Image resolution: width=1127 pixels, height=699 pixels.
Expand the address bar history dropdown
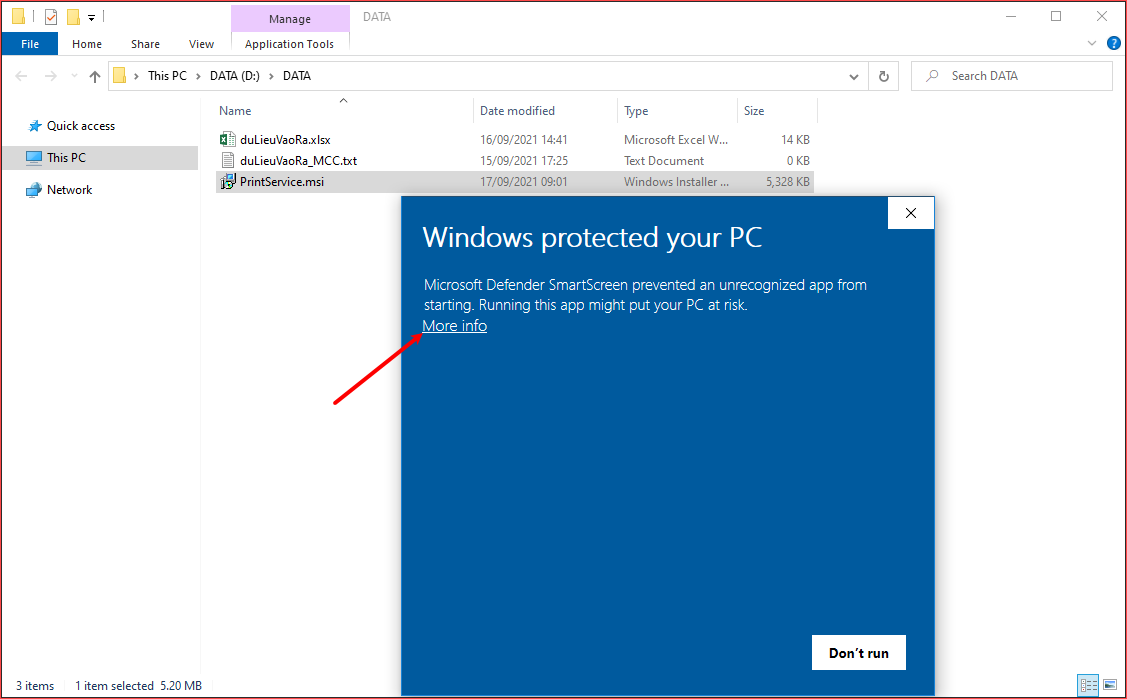tap(854, 76)
